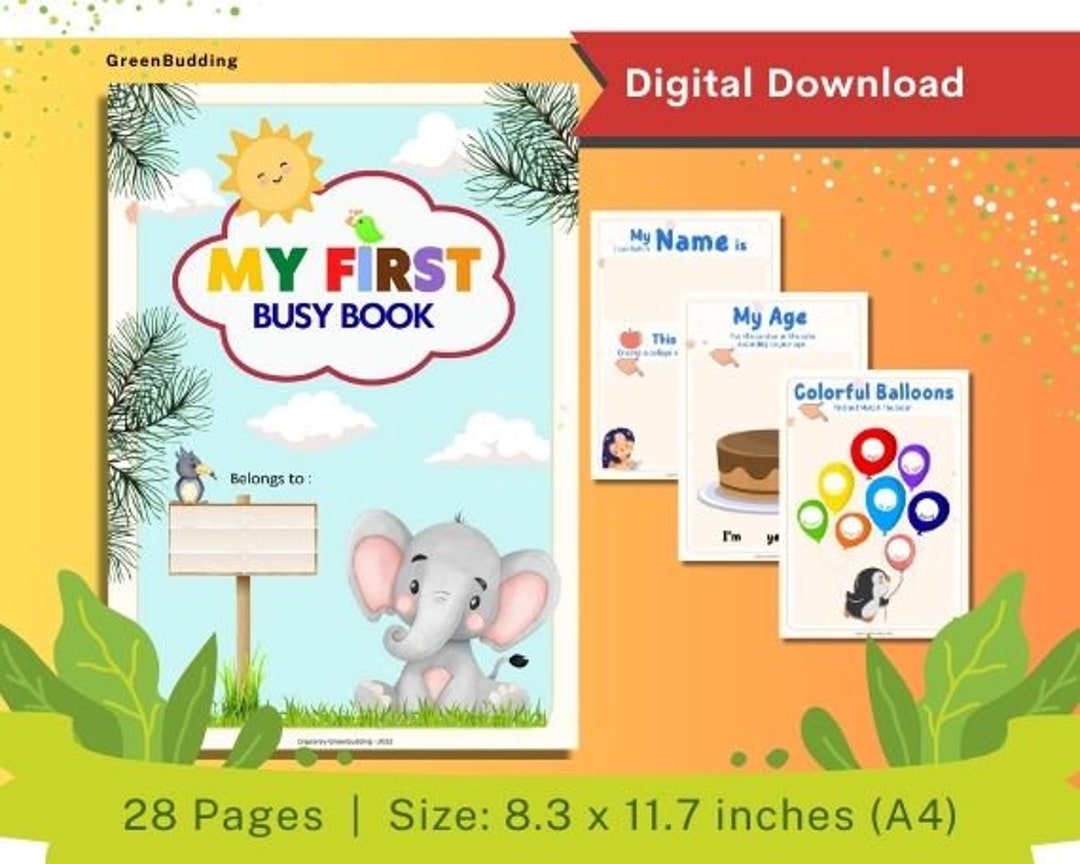
Task: Select the red balloon on Colorful Balloons page
Action: pyautogui.click(x=874, y=452)
